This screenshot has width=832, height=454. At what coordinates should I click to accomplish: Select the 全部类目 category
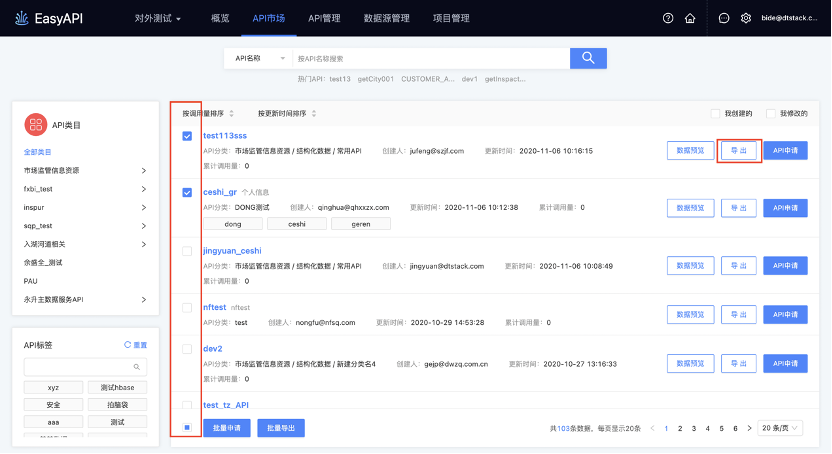(x=37, y=152)
